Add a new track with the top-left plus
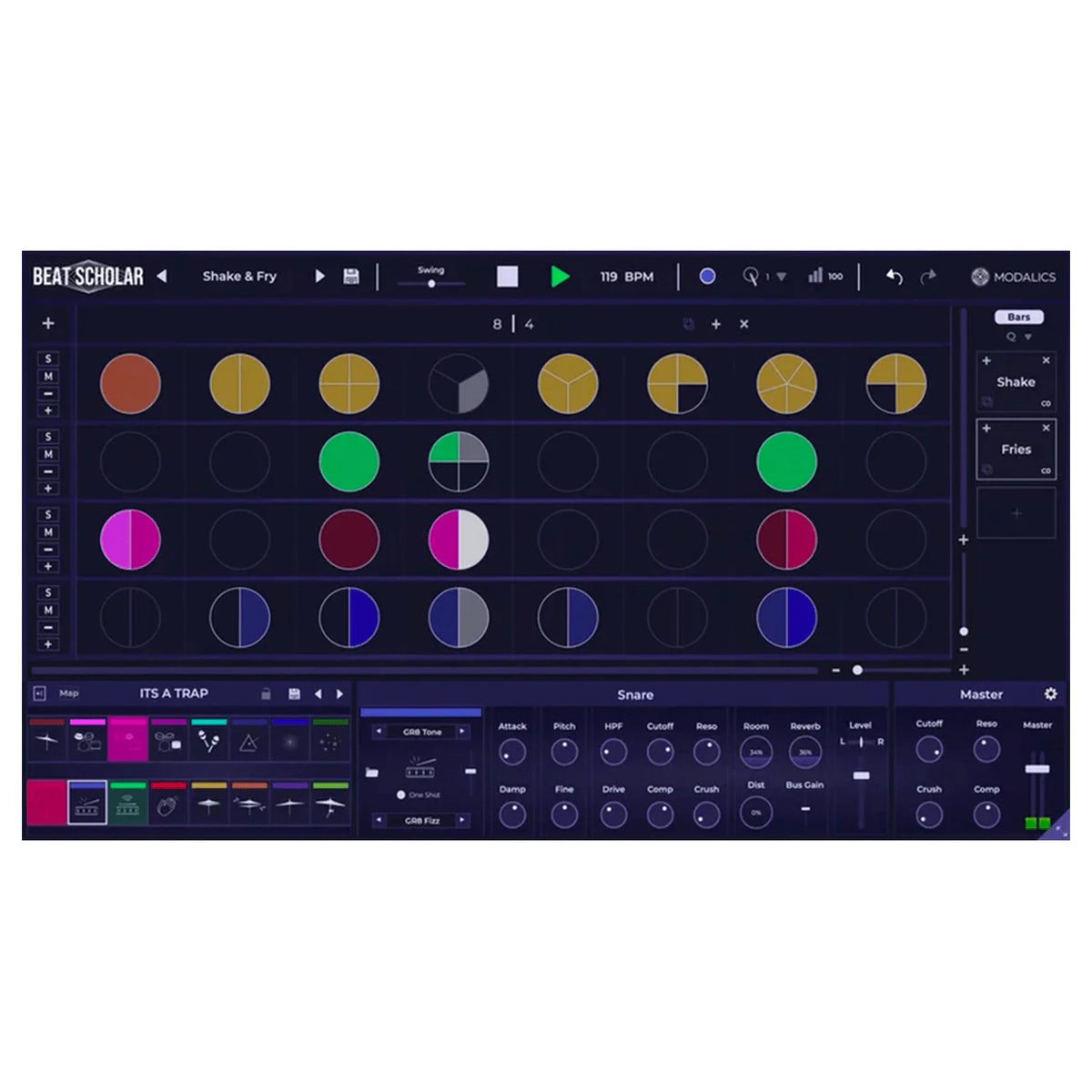 [x=48, y=323]
